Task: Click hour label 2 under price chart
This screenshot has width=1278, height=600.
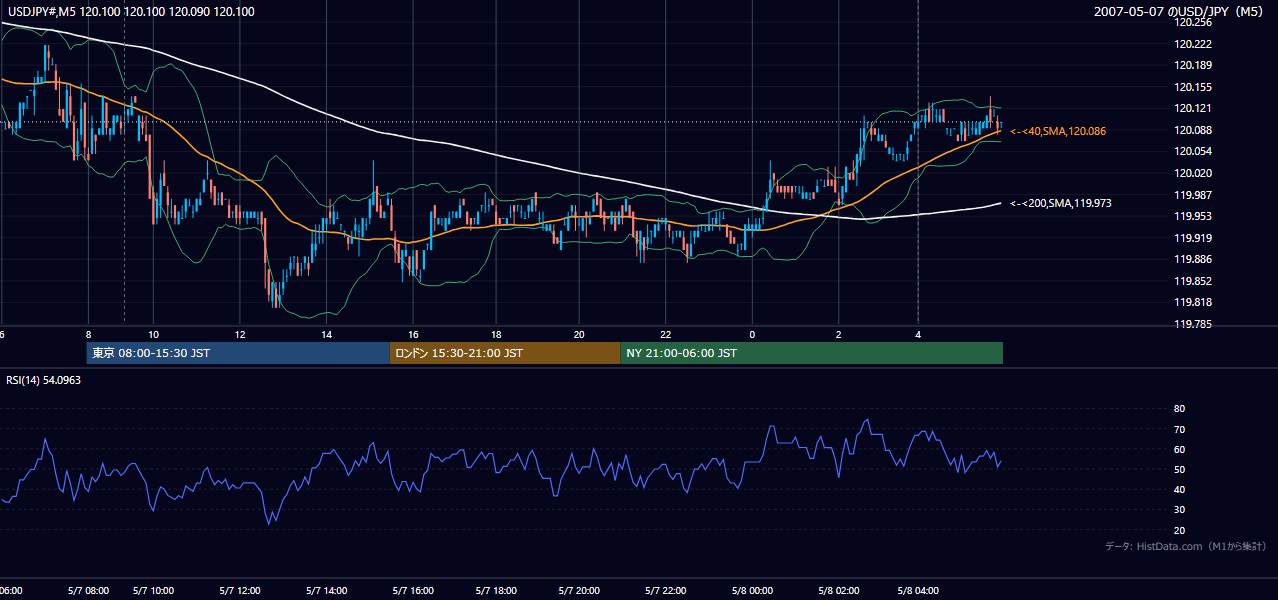Action: 838,334
